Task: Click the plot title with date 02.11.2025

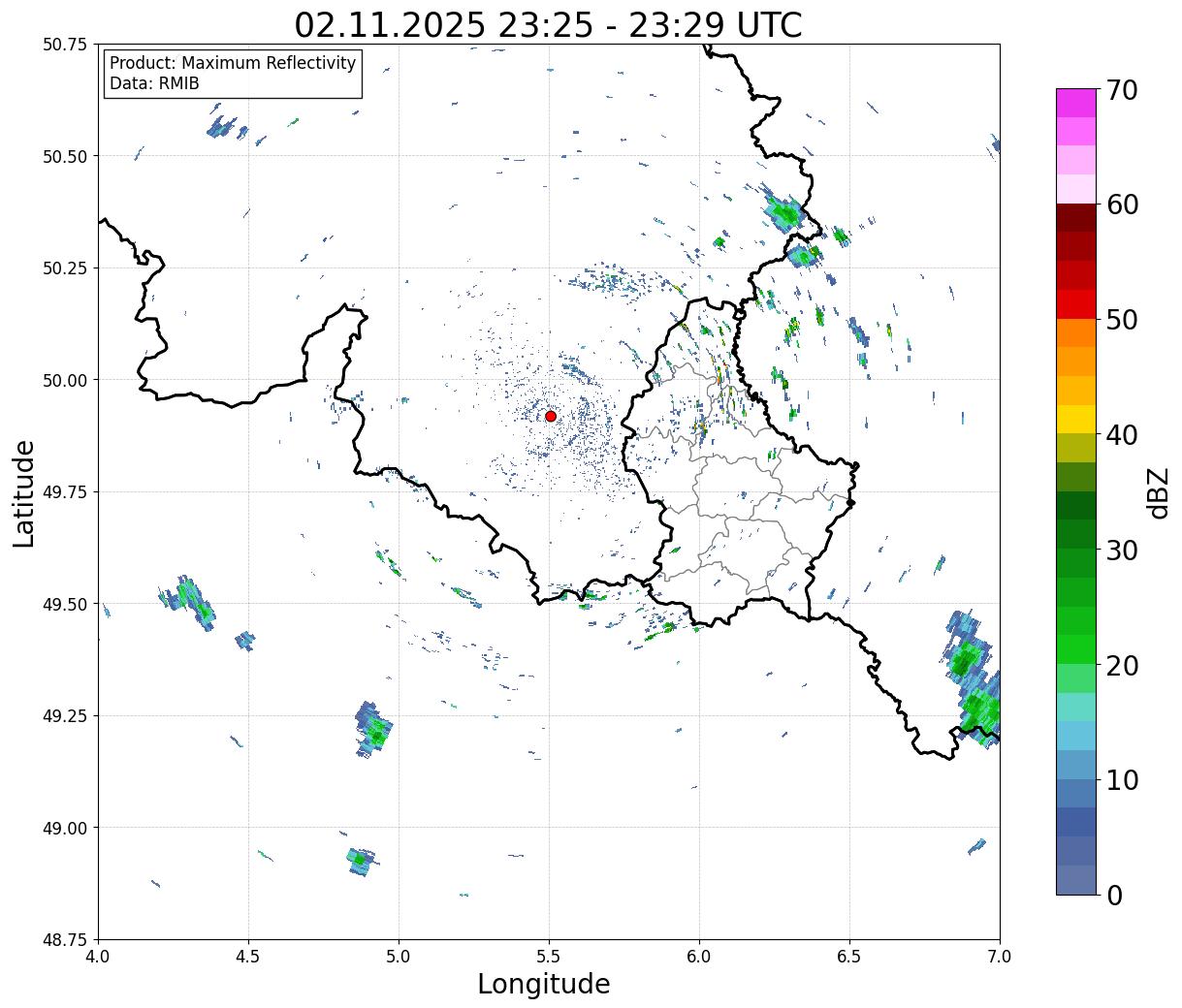Action: [x=549, y=24]
